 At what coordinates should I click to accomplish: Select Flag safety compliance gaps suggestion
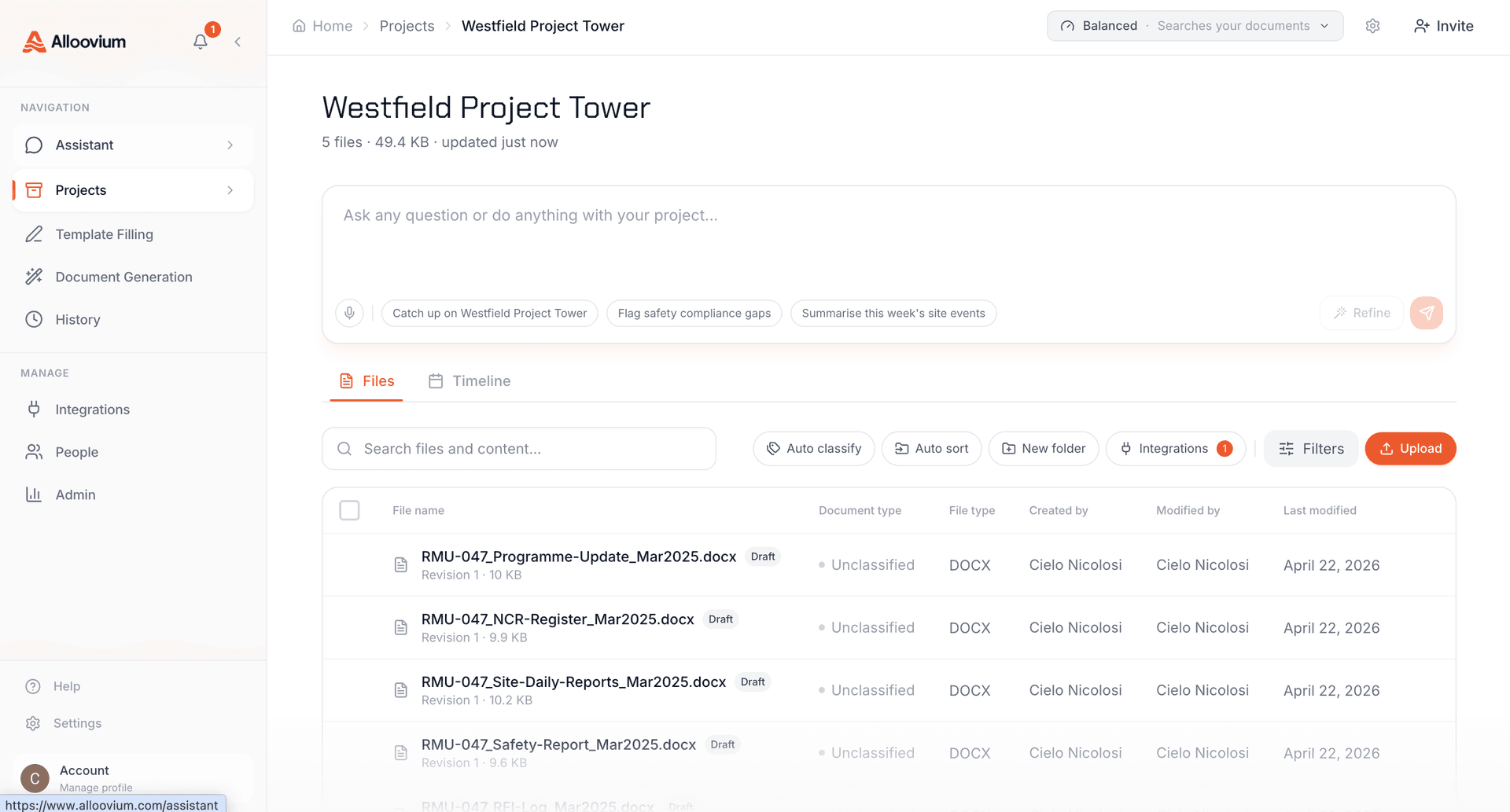[x=694, y=313]
